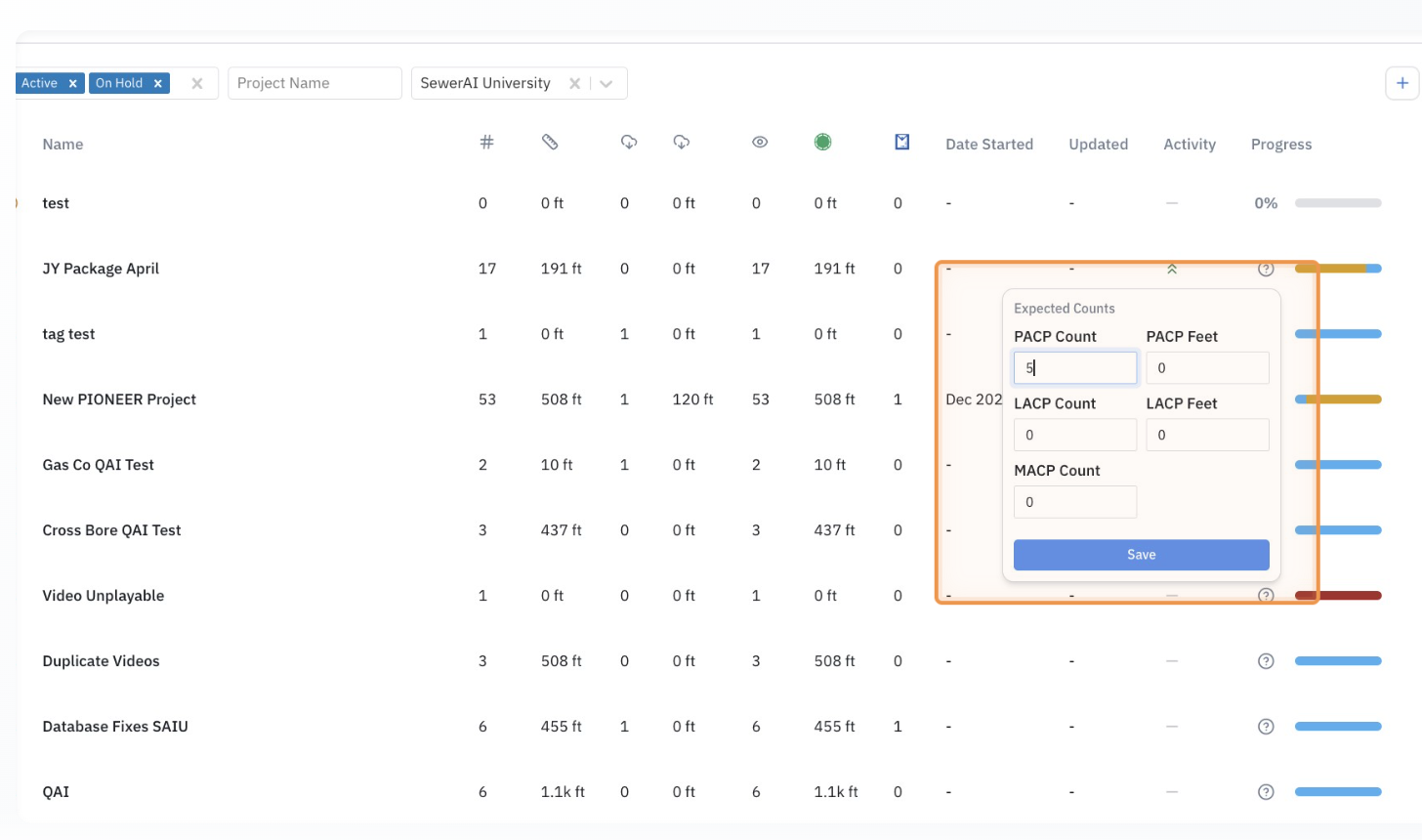This screenshot has height=840, width=1422.
Task: Click the question mark icon in QAI row
Action: click(x=1266, y=792)
